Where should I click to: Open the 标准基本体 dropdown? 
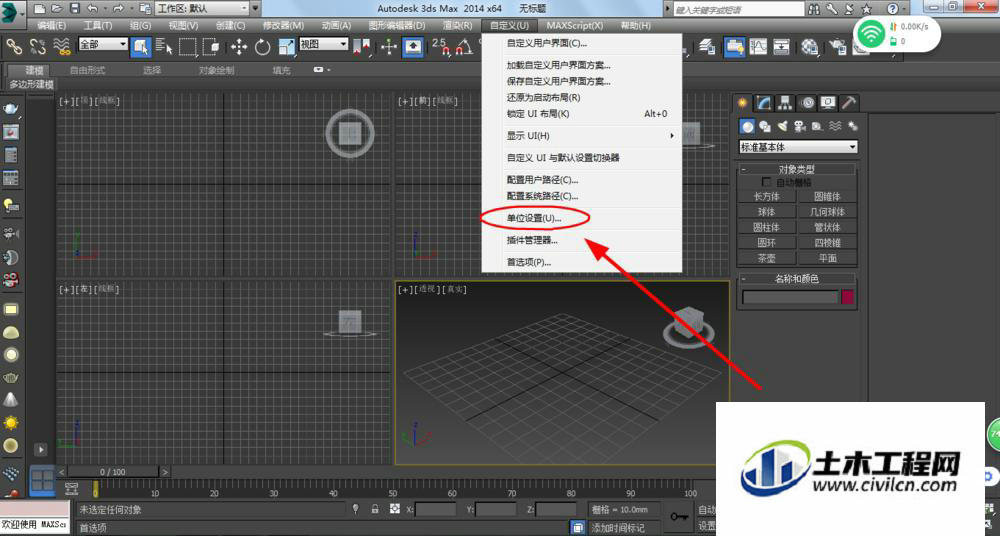tap(798, 147)
